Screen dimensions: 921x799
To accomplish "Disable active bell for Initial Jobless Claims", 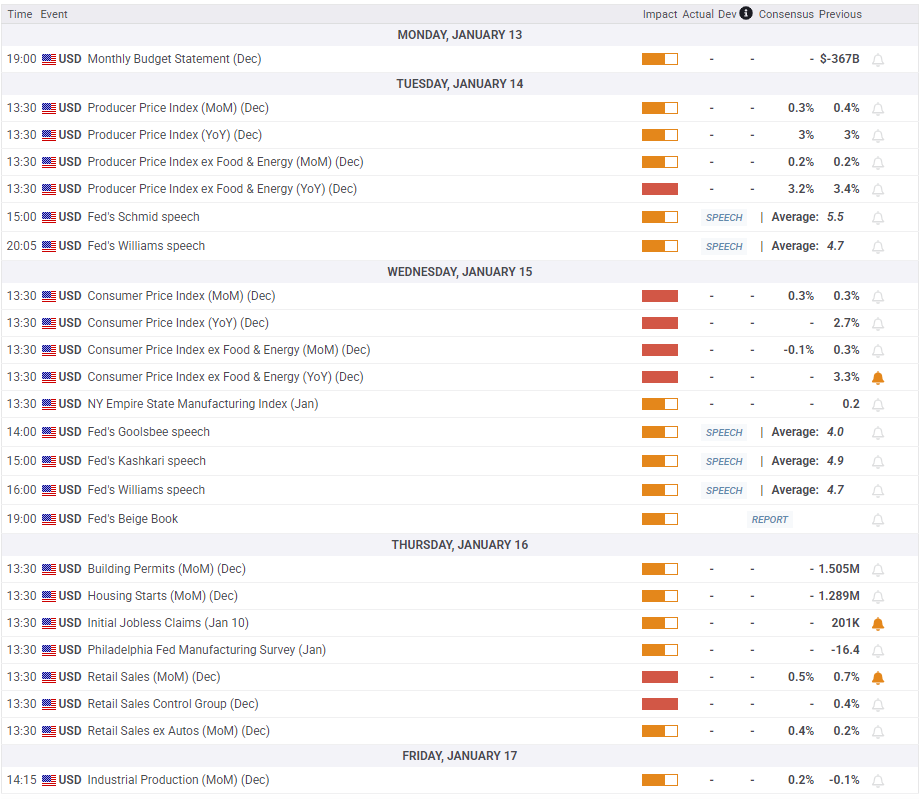I will pos(878,625).
